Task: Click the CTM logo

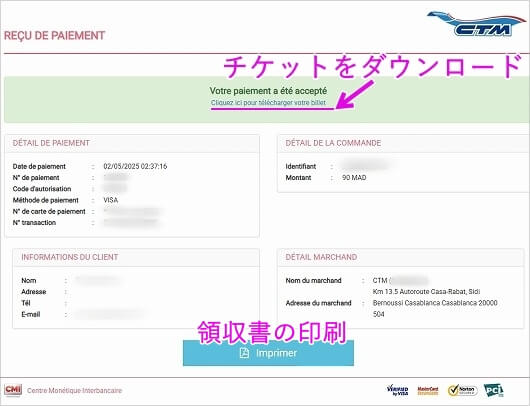Action: 477,24
